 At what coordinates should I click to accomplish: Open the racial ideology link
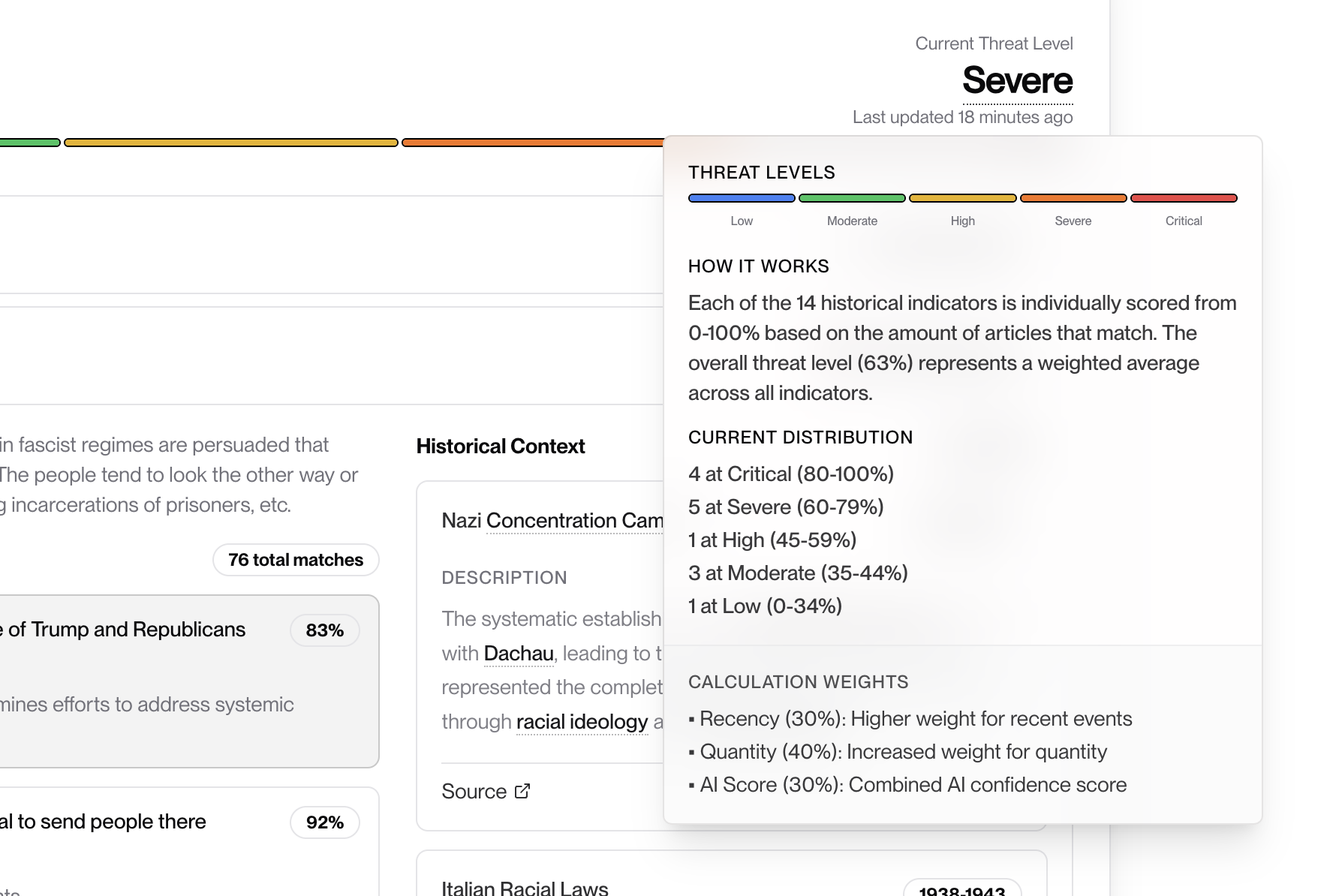[582, 722]
